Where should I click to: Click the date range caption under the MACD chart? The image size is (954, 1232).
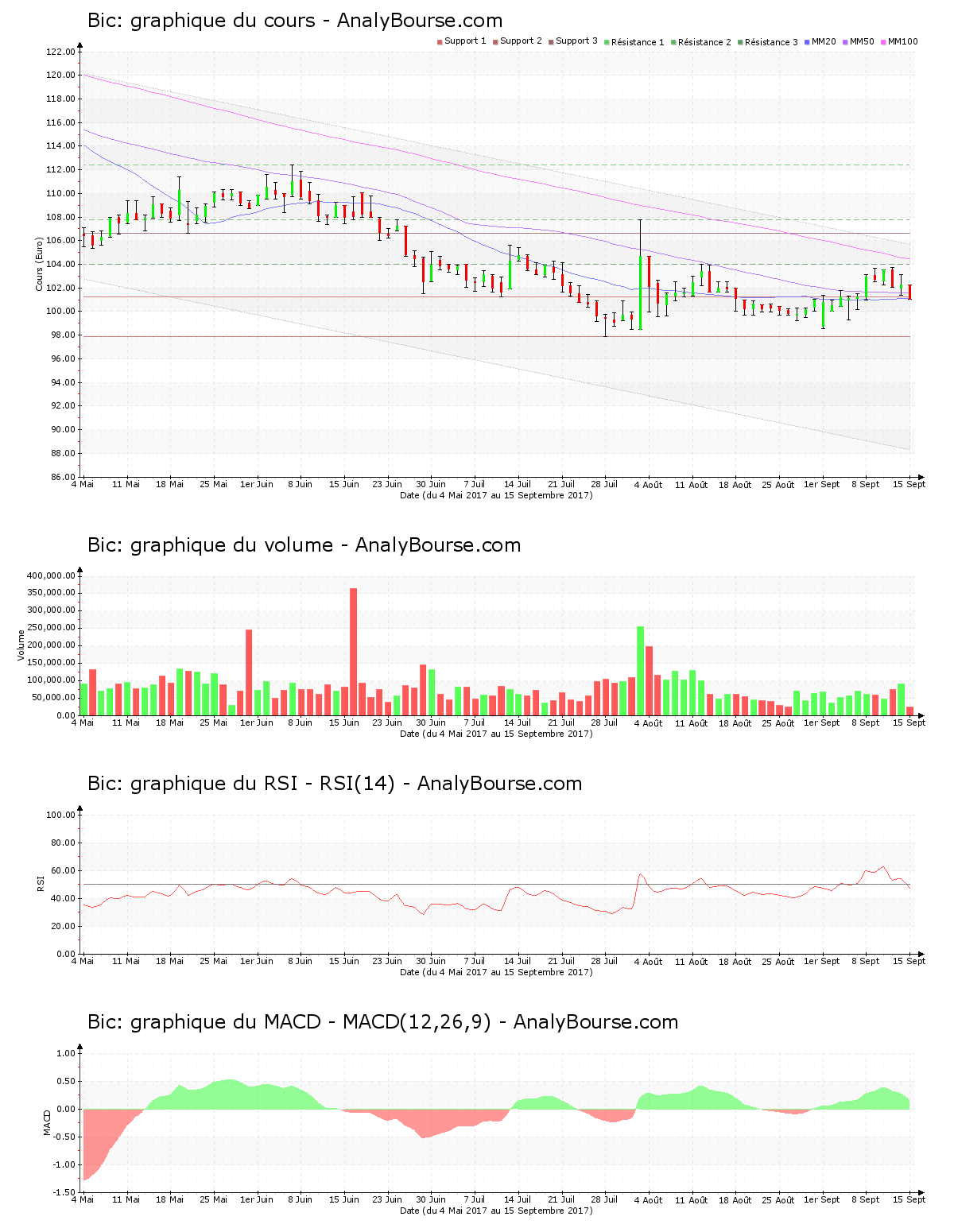pos(496,1211)
